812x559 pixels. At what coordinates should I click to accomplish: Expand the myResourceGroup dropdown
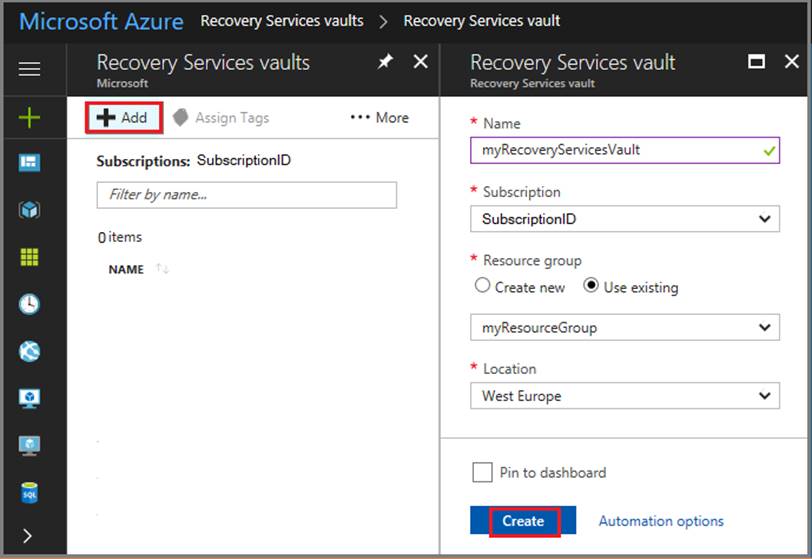(x=624, y=327)
